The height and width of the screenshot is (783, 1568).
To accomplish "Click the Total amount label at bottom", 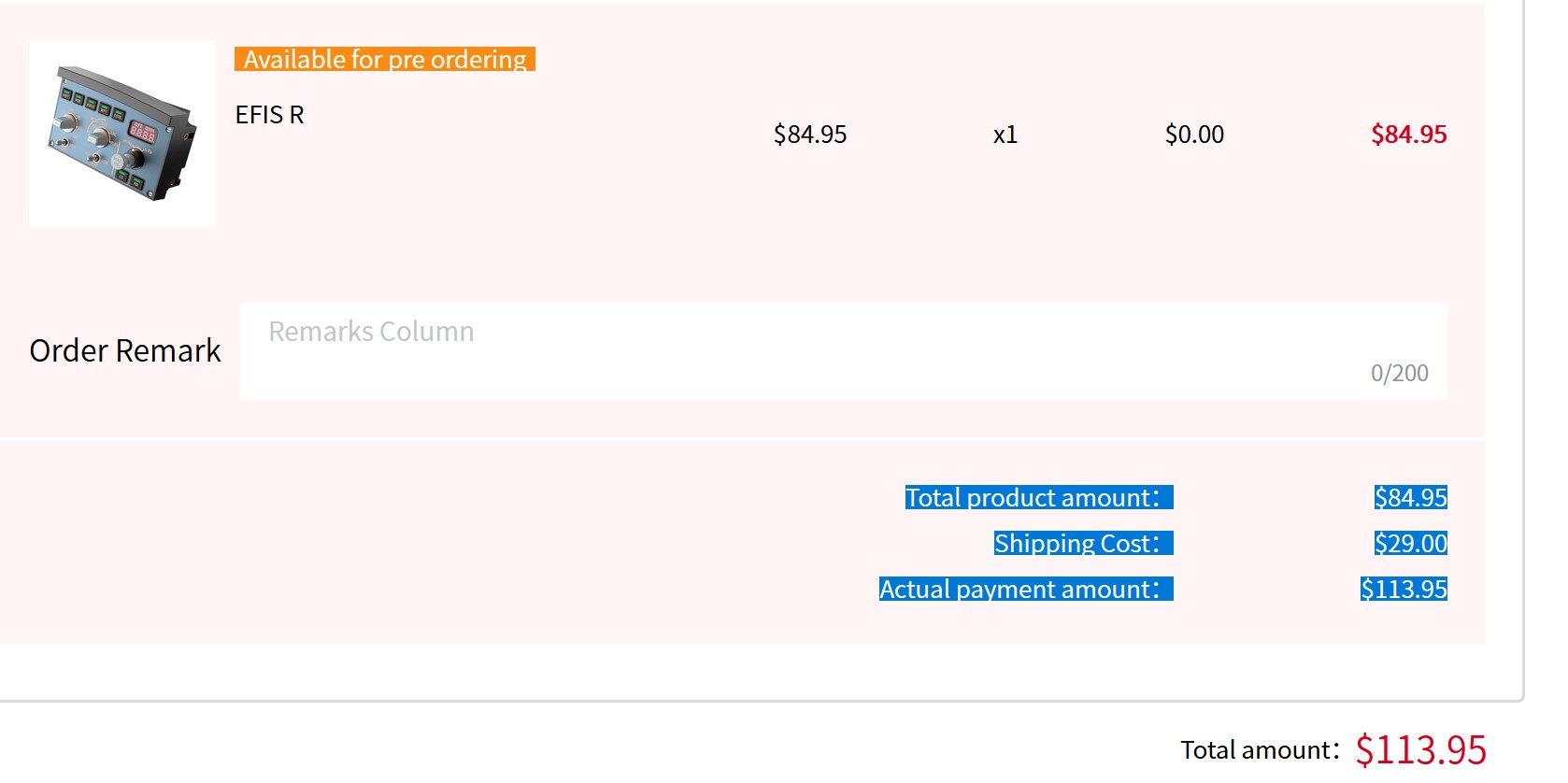I will (1261, 750).
